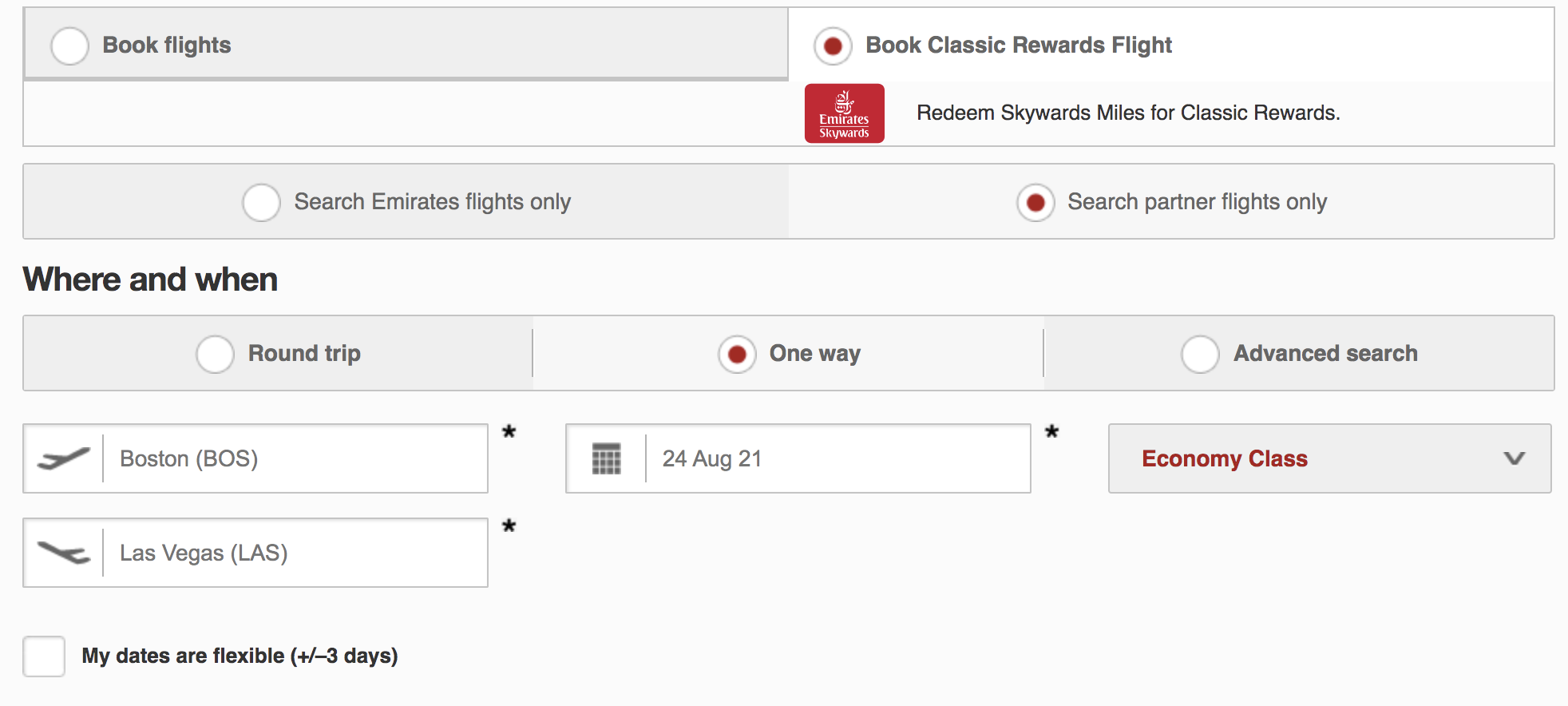Enable My dates are flexible checkbox
The image size is (1568, 706).
tap(44, 656)
